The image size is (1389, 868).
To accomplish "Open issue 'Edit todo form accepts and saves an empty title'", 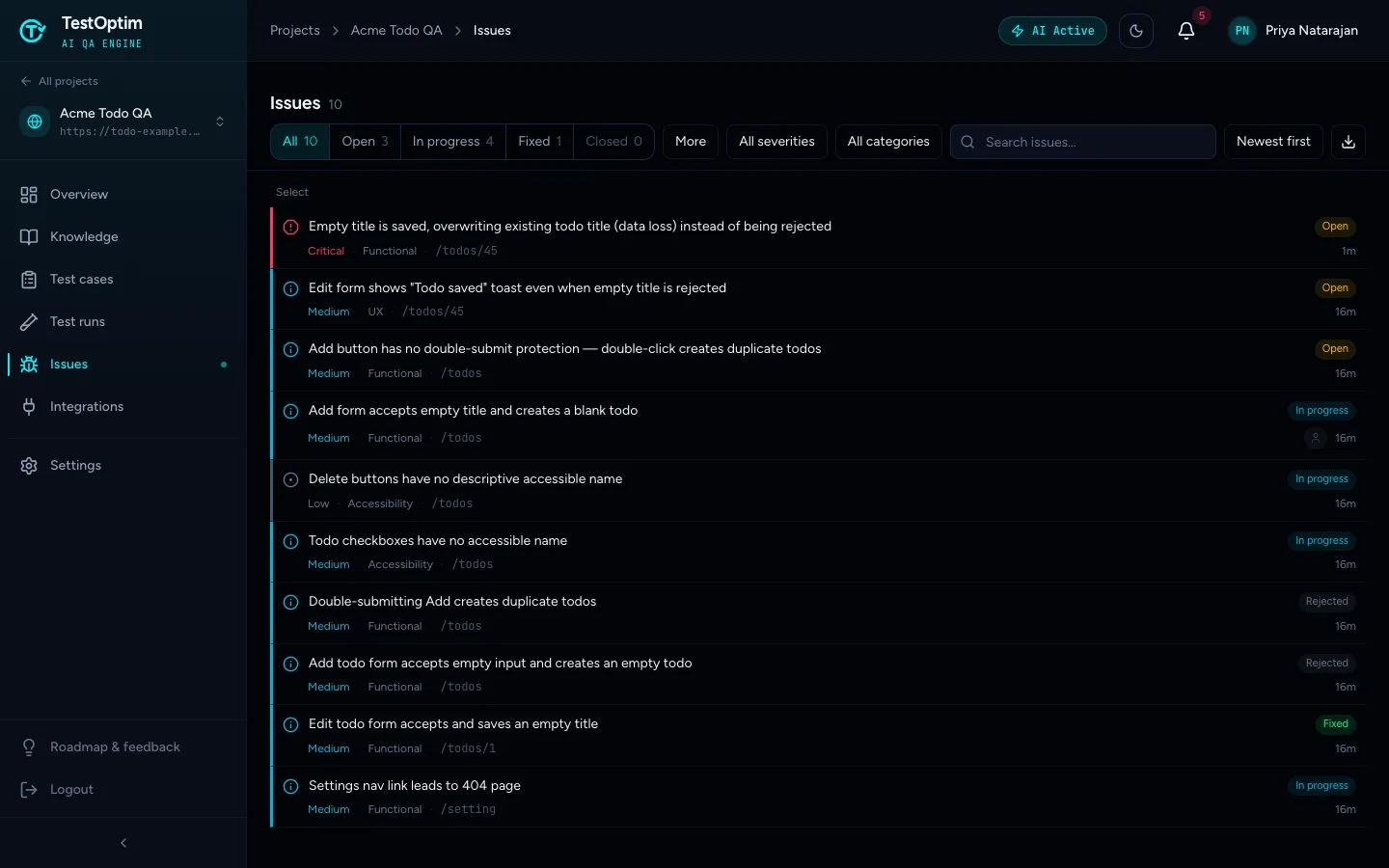I will (x=818, y=736).
